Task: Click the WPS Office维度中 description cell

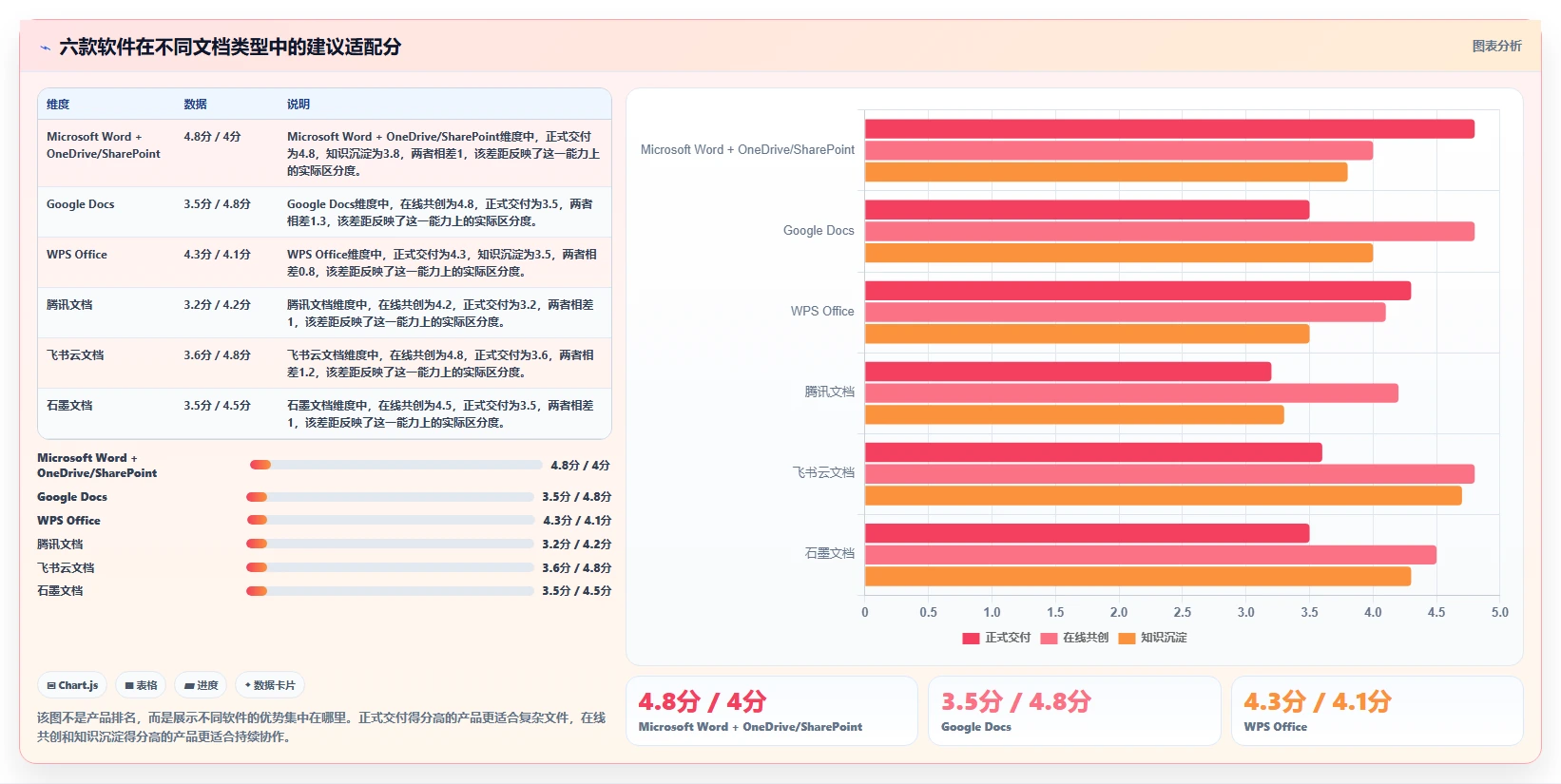Action: coord(443,263)
